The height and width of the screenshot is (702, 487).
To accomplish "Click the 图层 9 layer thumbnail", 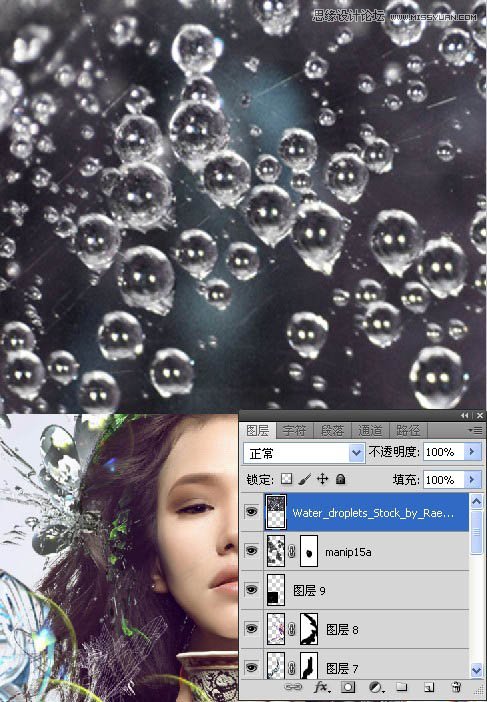I will click(276, 590).
